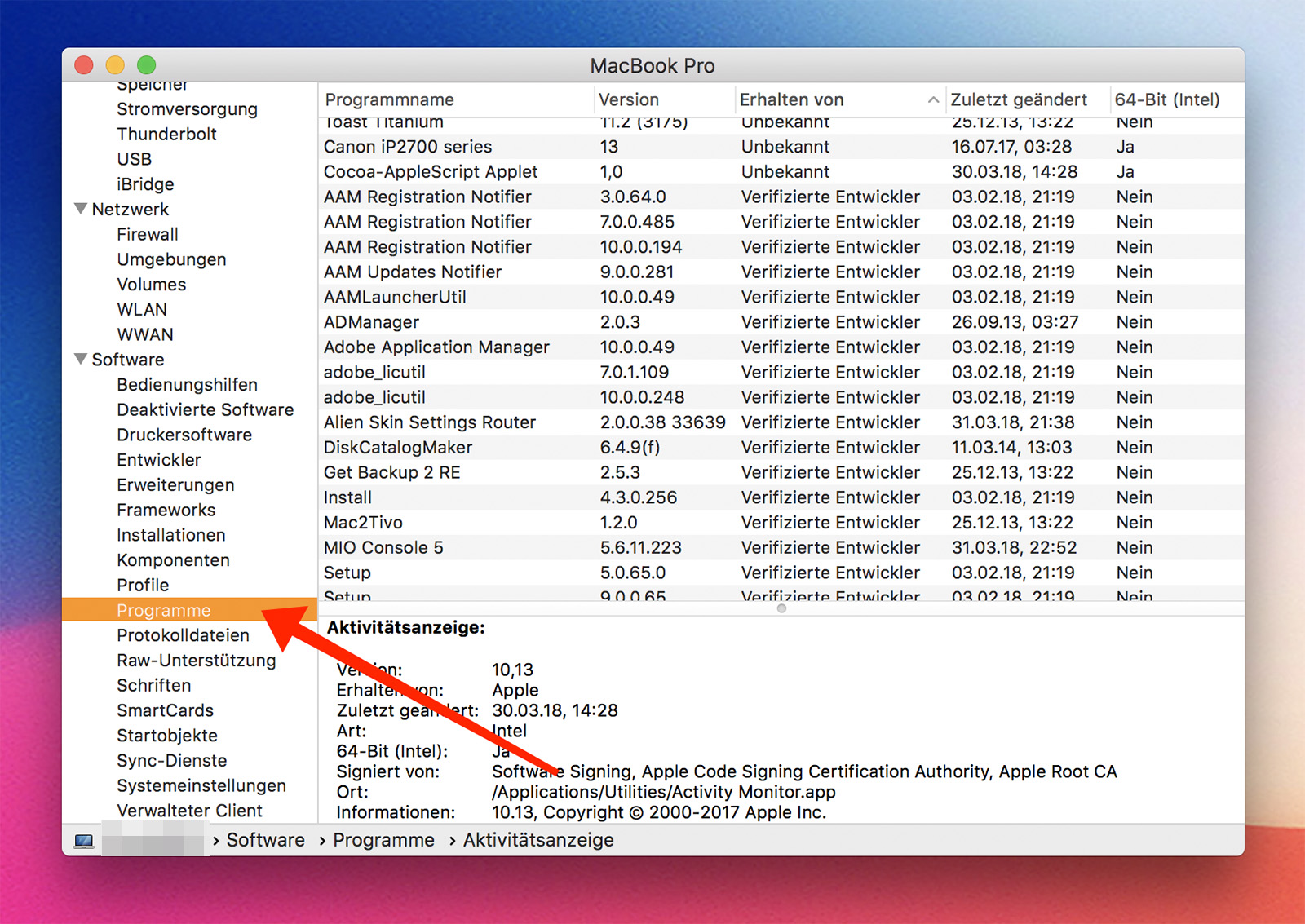
Task: Select adobe_licutil version 10.0.0.248 row
Action: [x=781, y=398]
